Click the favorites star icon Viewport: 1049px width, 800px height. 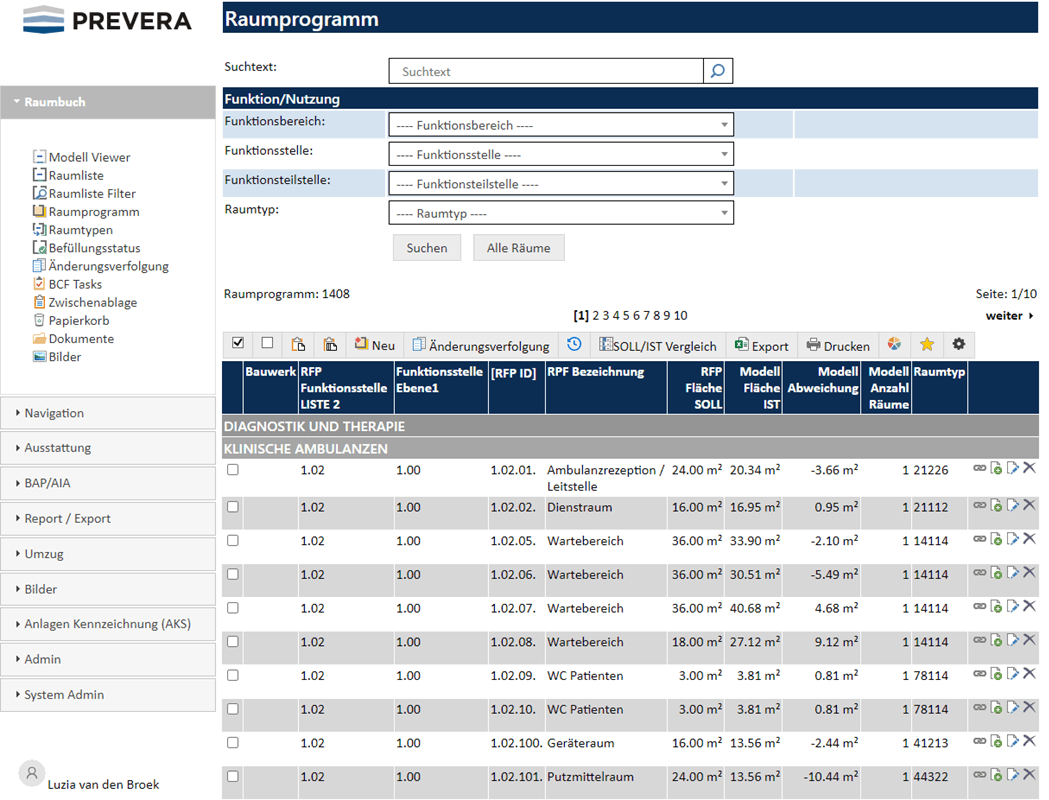(x=927, y=345)
